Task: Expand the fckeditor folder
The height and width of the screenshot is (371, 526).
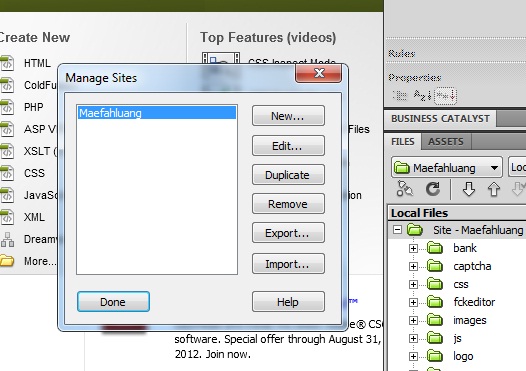Action: click(413, 303)
